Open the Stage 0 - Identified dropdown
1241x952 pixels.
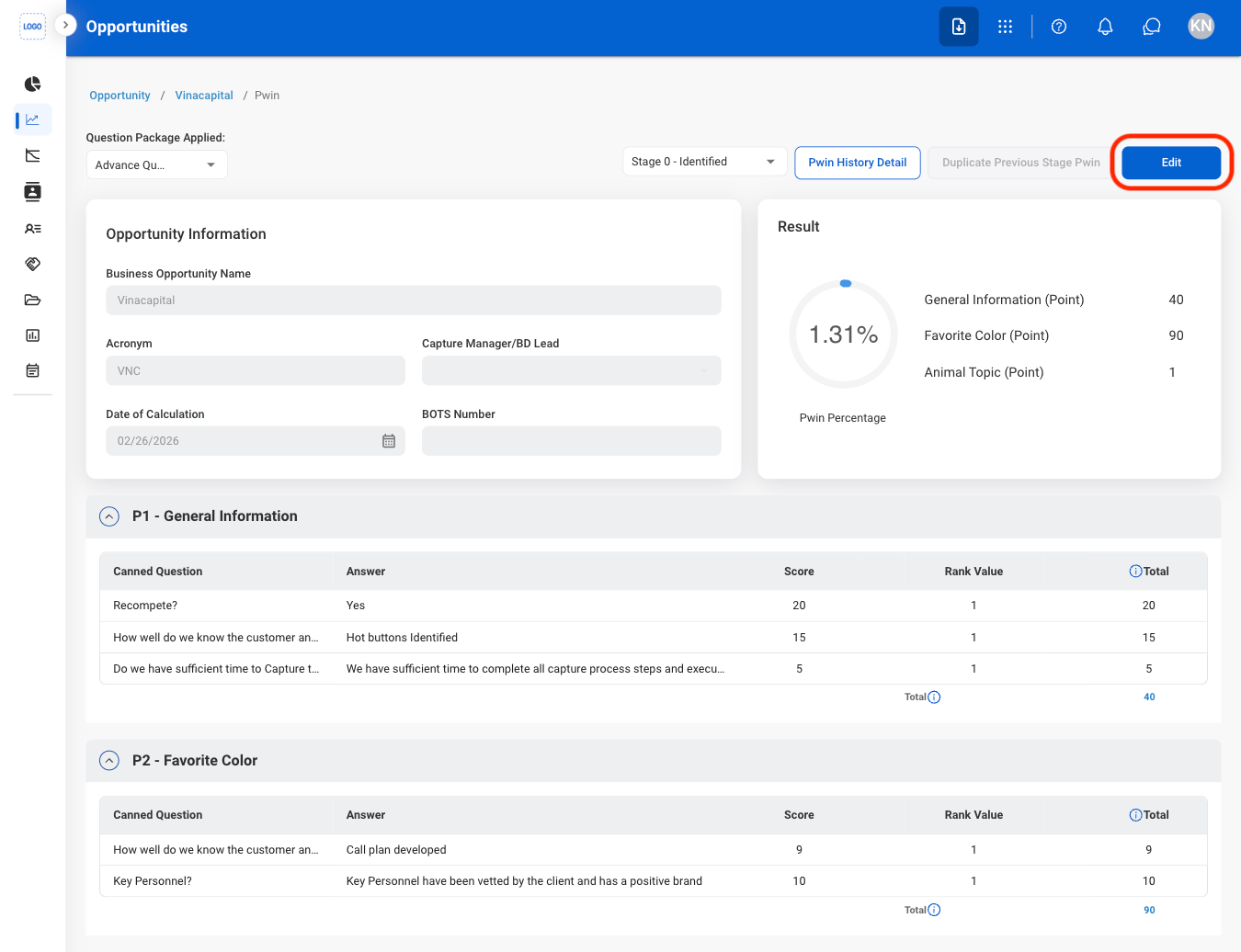pyautogui.click(x=704, y=162)
